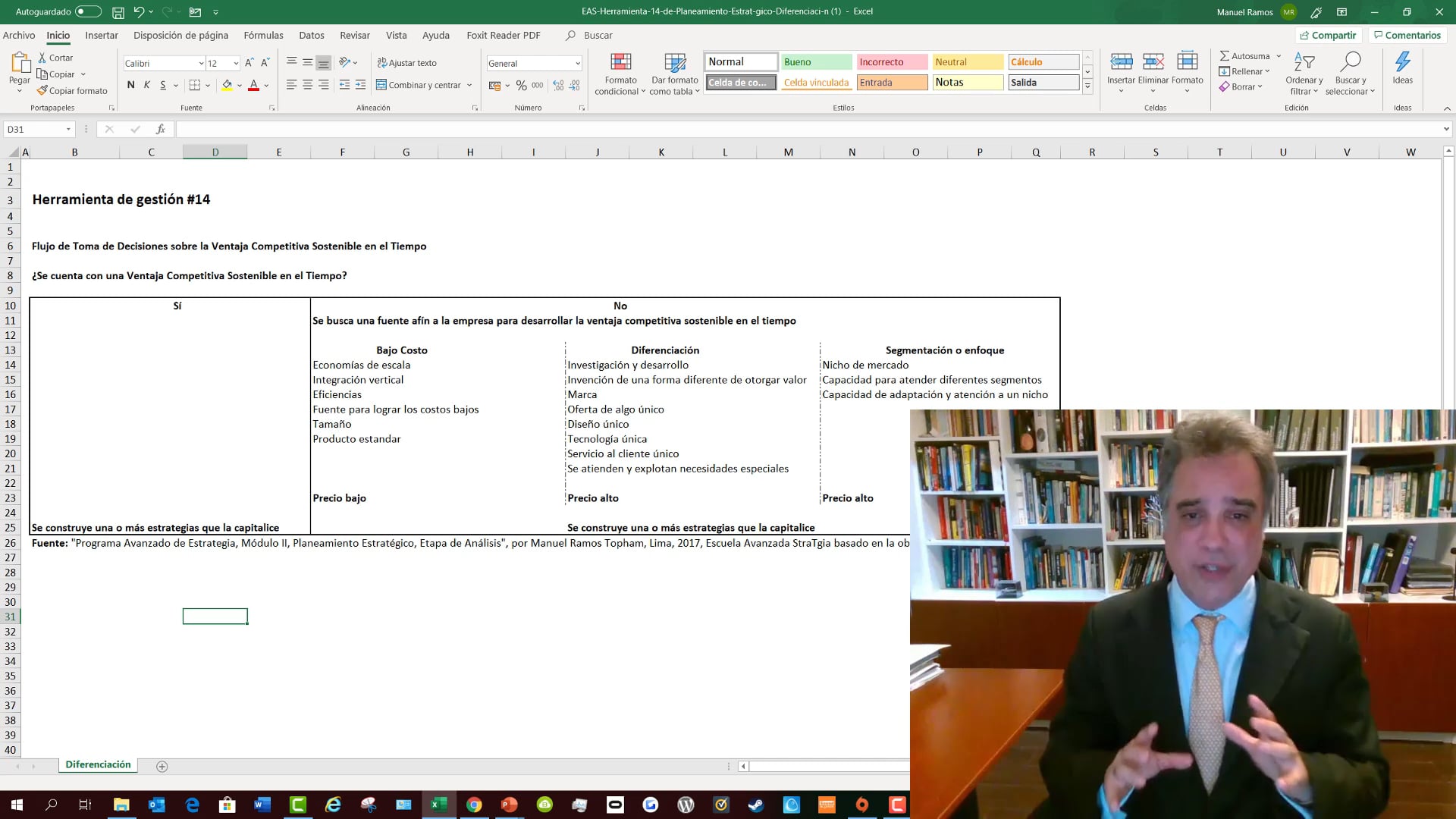1456x819 pixels.
Task: Toggle italic formatting (K)
Action: pyautogui.click(x=146, y=85)
